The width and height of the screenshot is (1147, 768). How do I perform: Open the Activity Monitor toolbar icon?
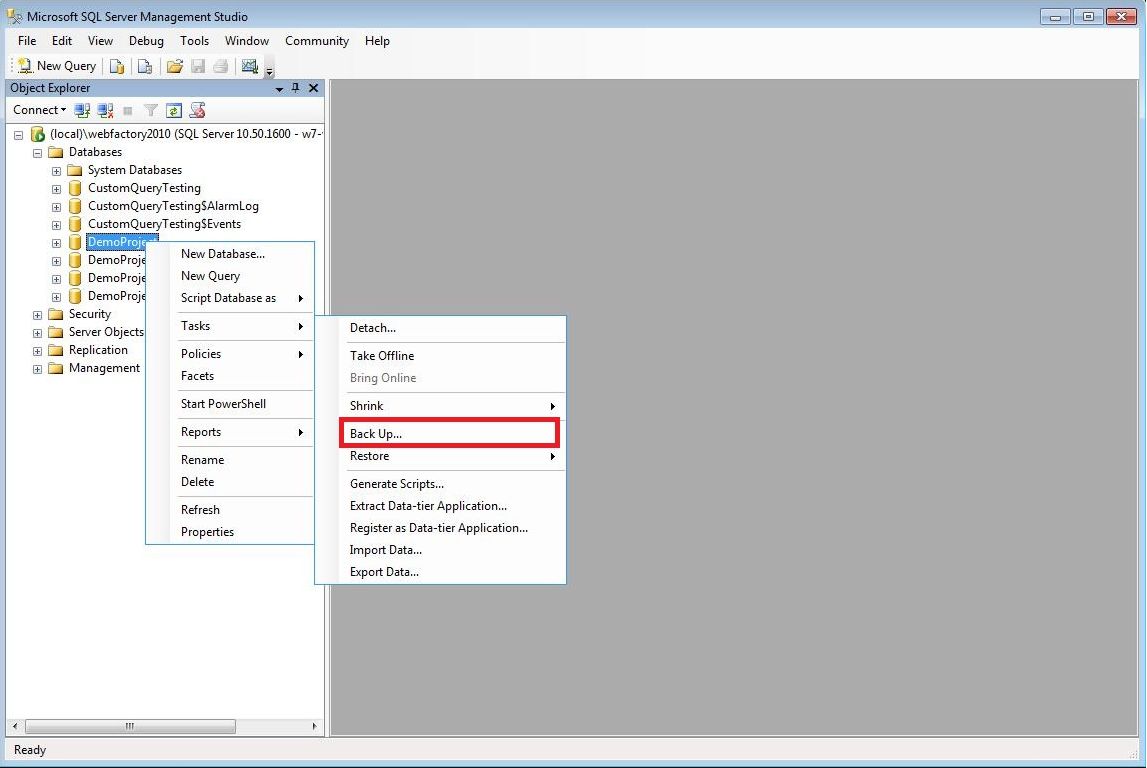(249, 66)
